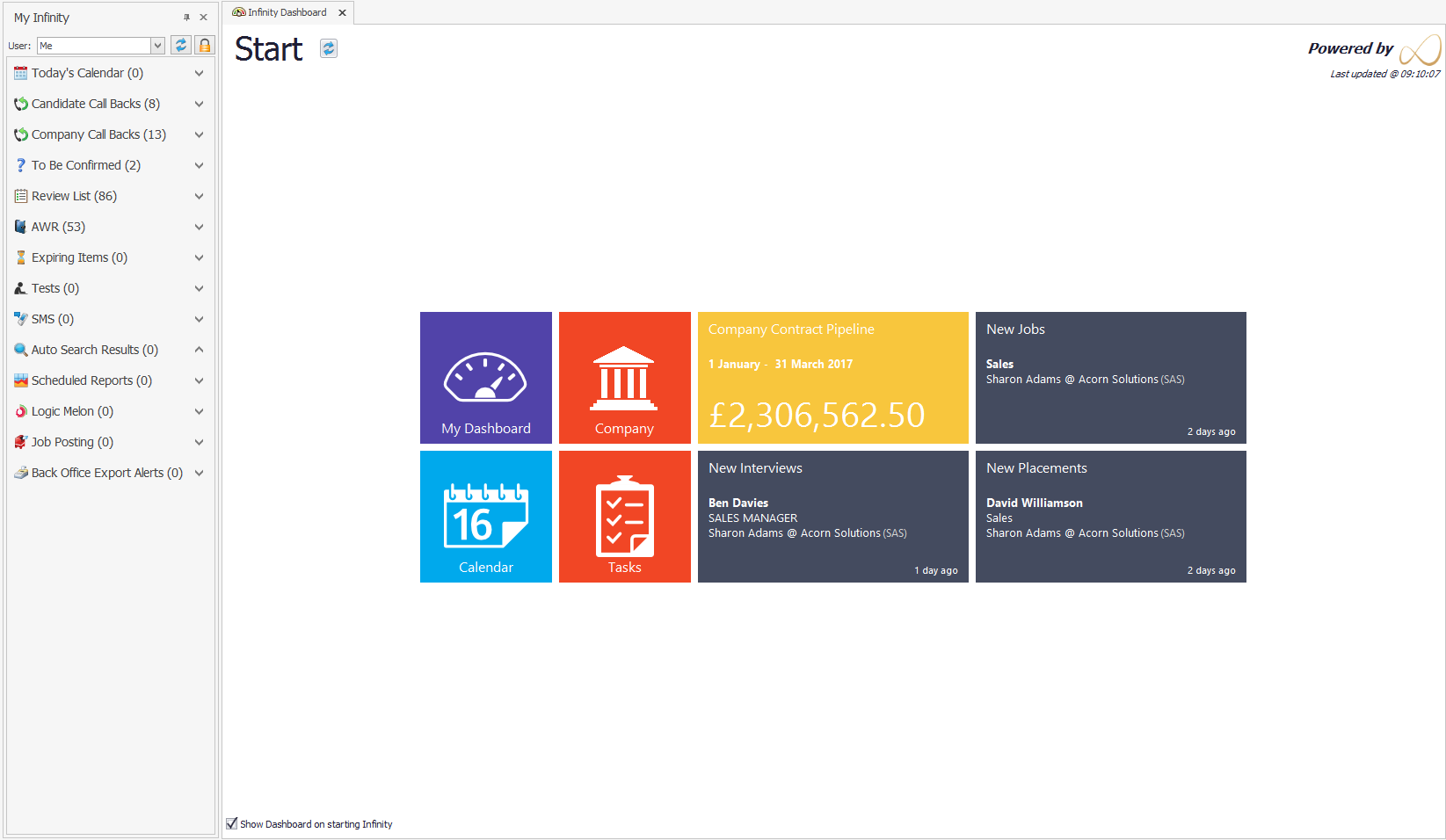
Task: Click the Tests icon
Action: pyautogui.click(x=21, y=288)
